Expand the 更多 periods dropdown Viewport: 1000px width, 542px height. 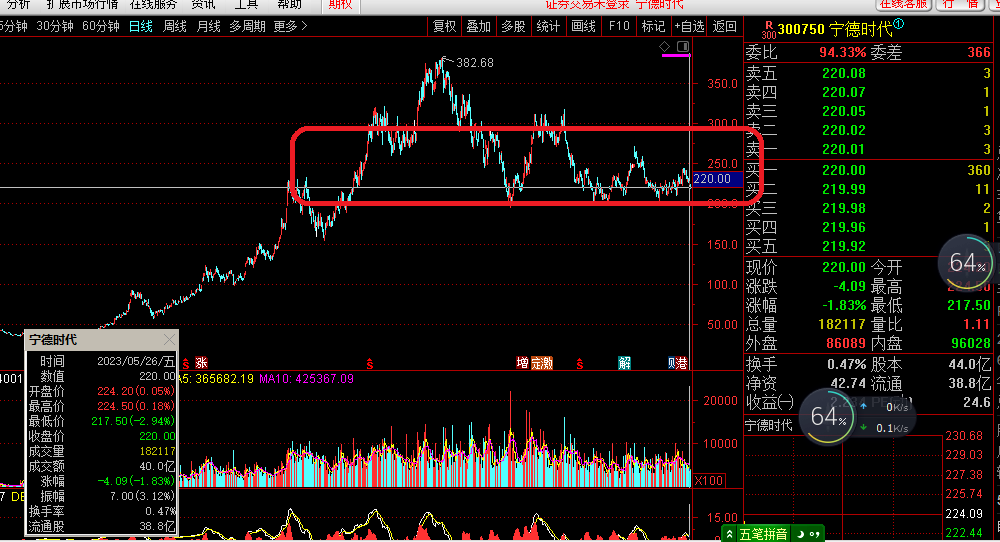pos(290,26)
